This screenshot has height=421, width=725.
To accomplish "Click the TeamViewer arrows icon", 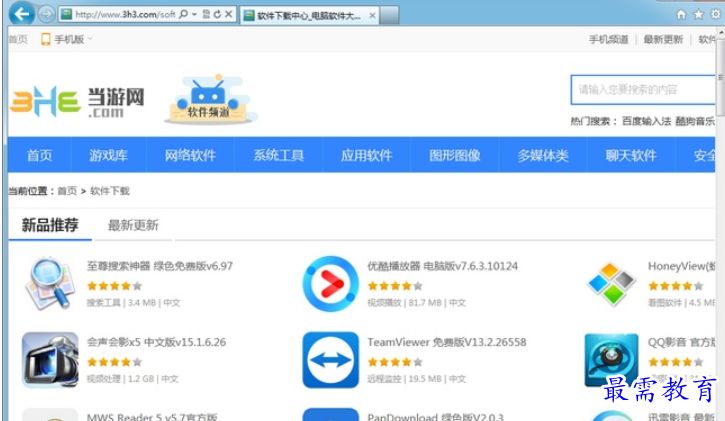I will 331,360.
